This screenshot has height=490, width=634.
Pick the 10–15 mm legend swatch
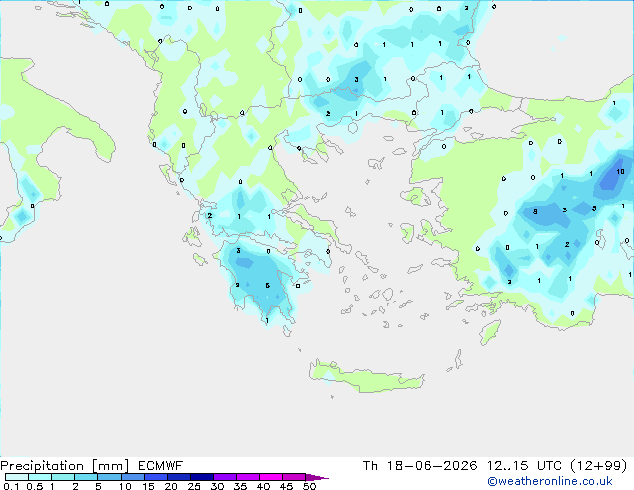coord(133,477)
